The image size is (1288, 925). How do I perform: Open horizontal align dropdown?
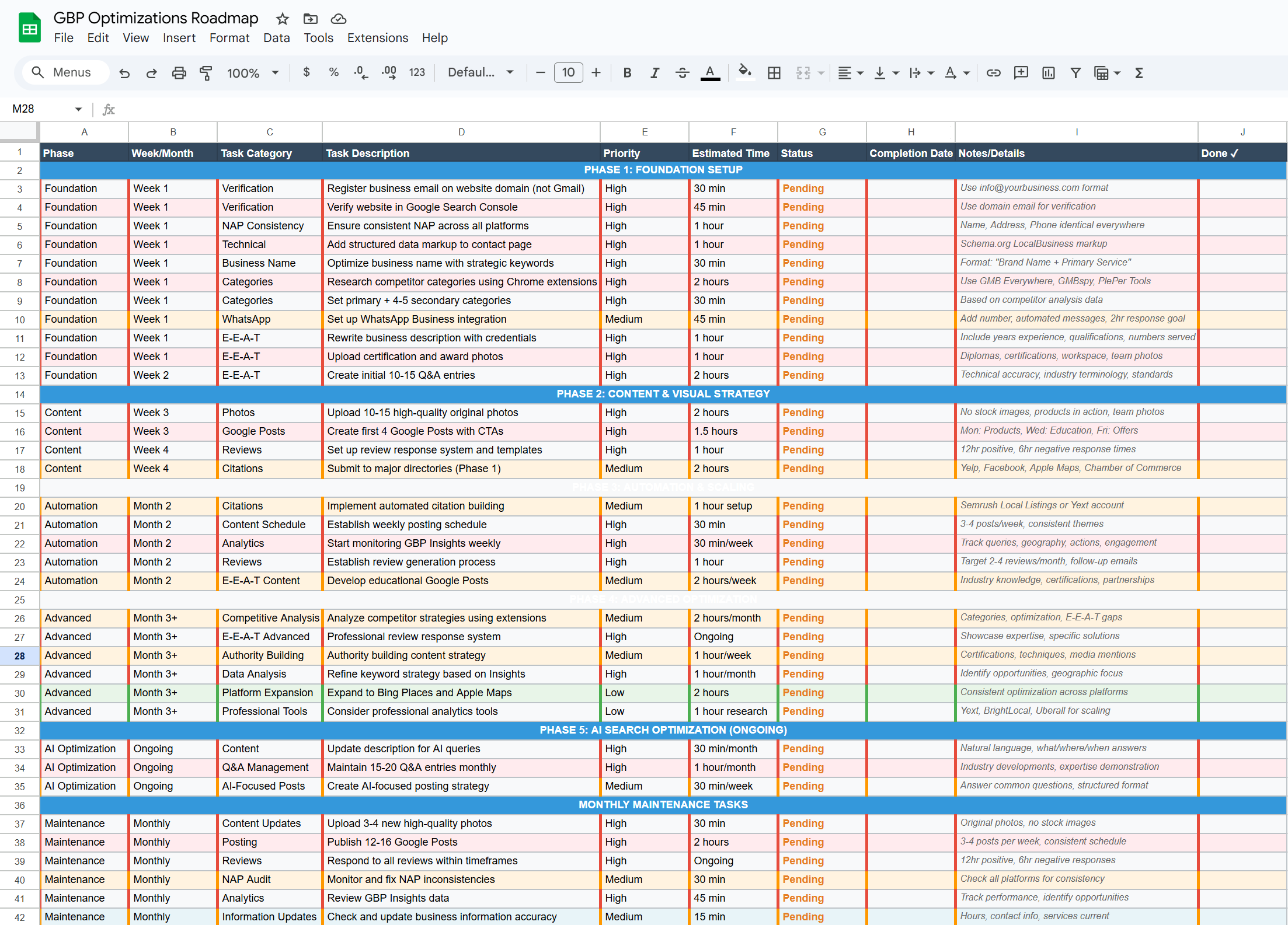pyautogui.click(x=850, y=73)
